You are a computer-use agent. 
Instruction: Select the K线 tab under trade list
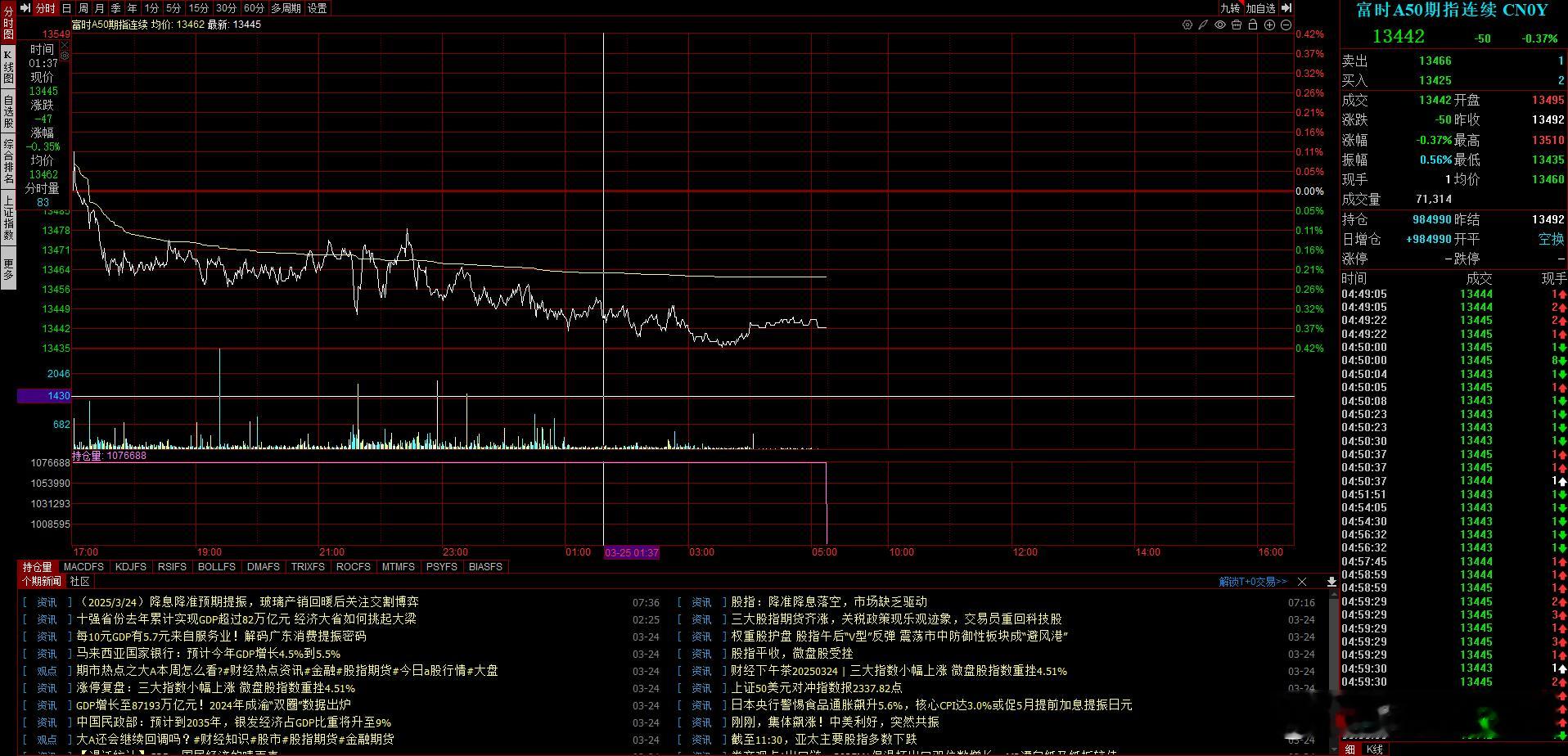[1376, 749]
